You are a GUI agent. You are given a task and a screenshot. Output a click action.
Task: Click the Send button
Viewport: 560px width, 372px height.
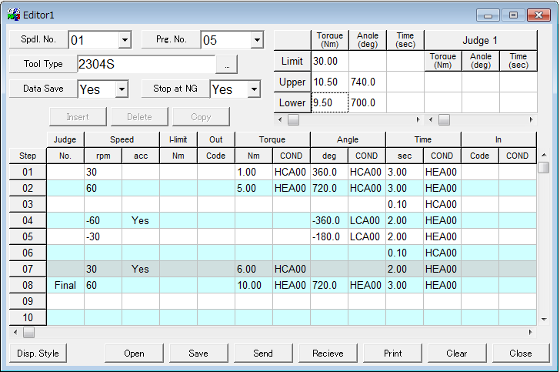tap(263, 353)
